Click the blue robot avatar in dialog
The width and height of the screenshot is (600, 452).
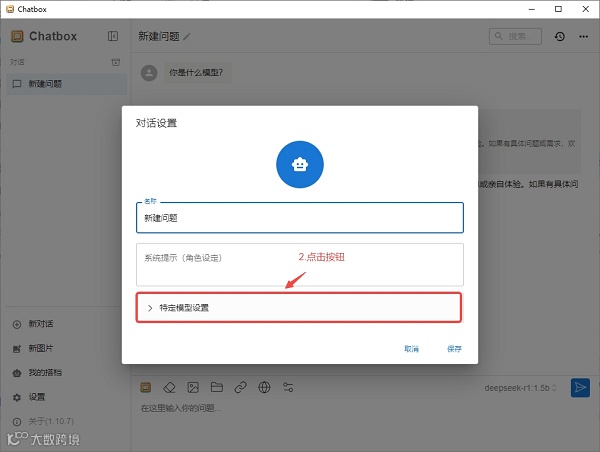point(300,165)
